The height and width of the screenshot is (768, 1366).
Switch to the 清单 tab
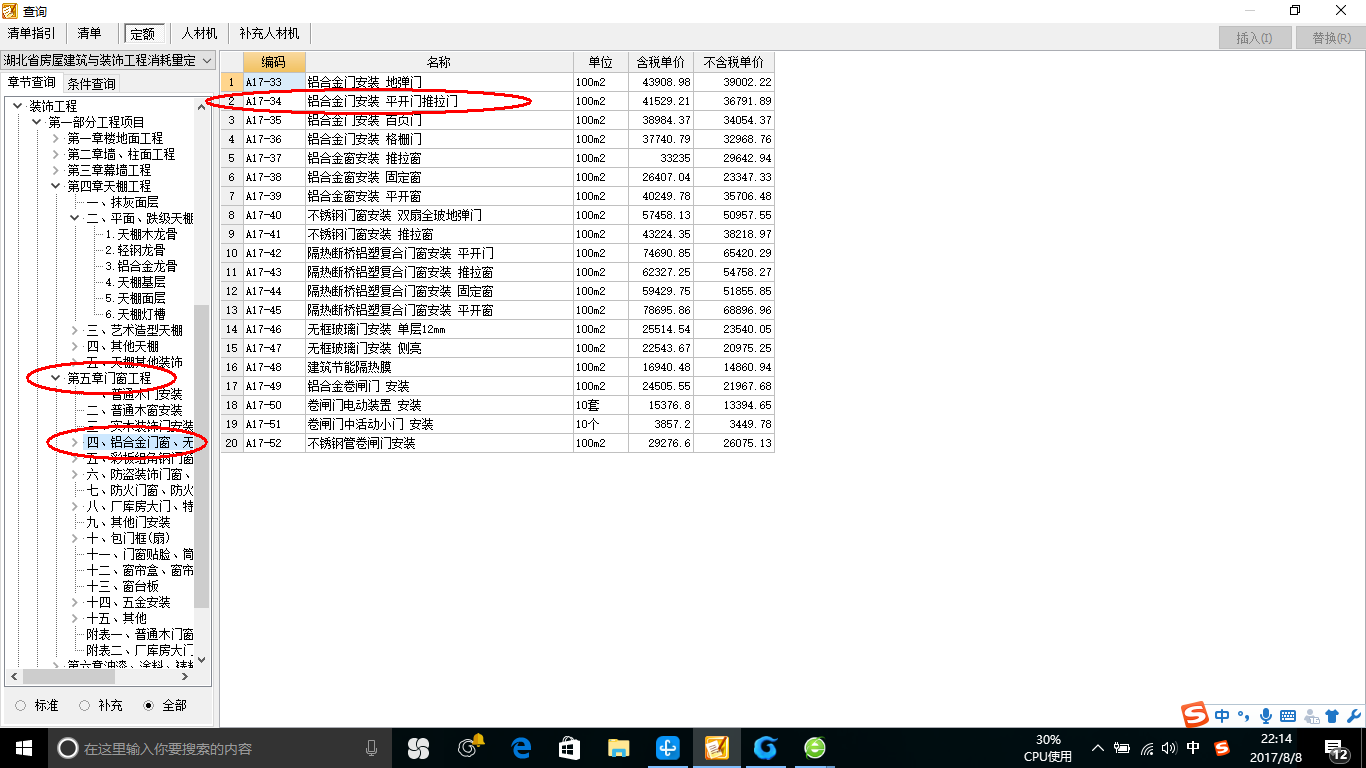click(89, 33)
